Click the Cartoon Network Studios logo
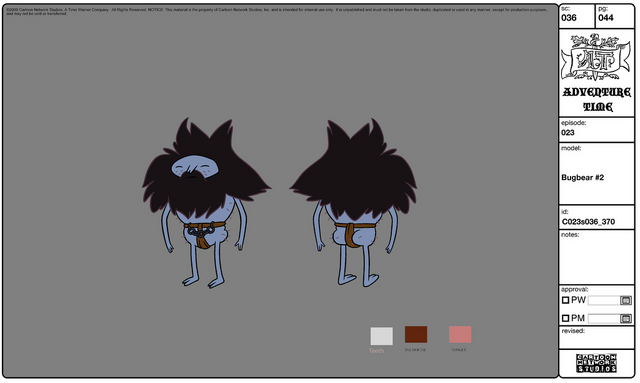This screenshot has width=640, height=383. pos(596,363)
